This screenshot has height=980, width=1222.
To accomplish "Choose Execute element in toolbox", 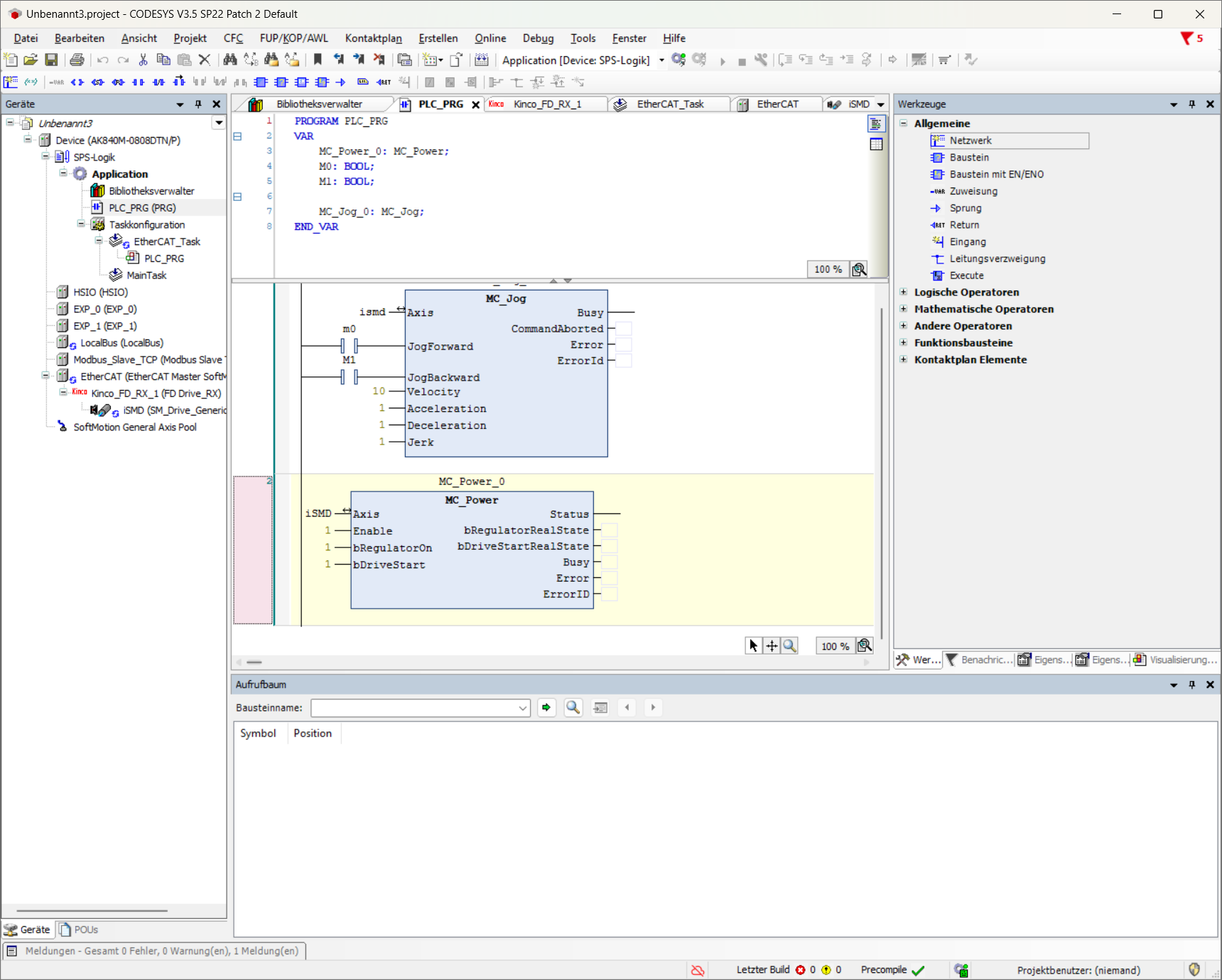I will coord(966,276).
